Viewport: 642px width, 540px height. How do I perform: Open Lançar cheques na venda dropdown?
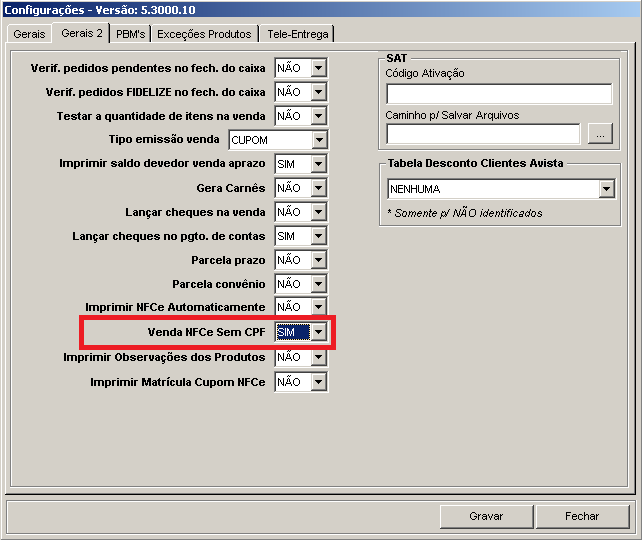(x=318, y=212)
